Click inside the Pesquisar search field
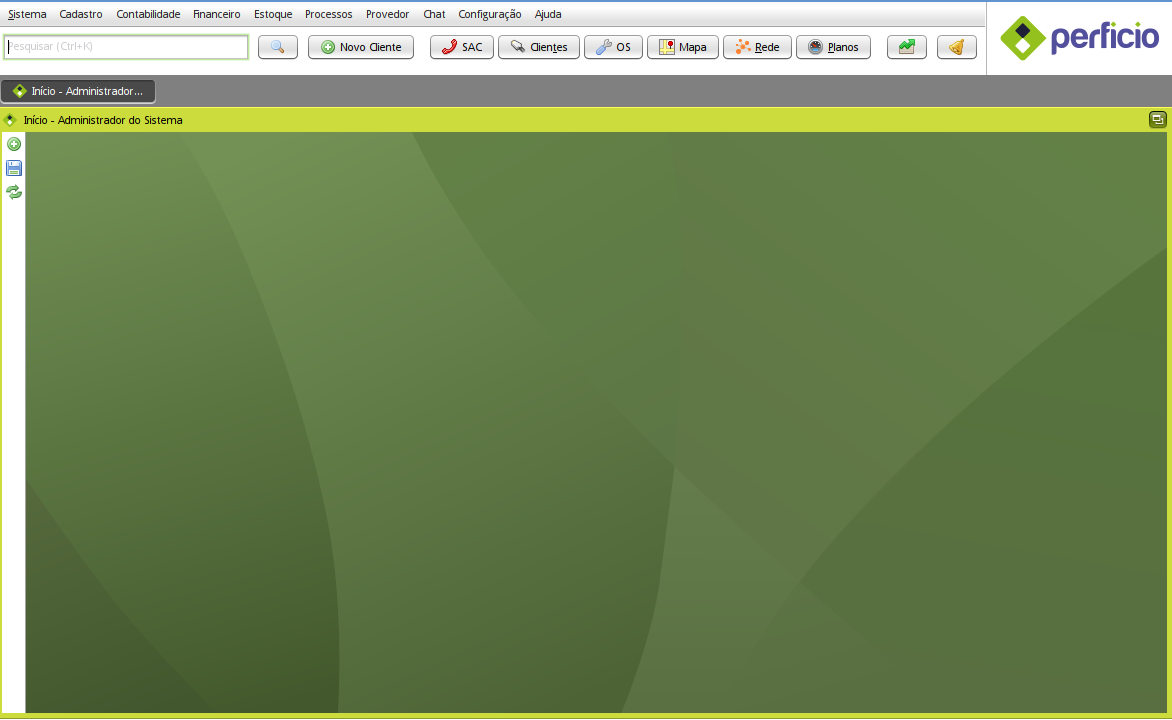 click(x=125, y=46)
